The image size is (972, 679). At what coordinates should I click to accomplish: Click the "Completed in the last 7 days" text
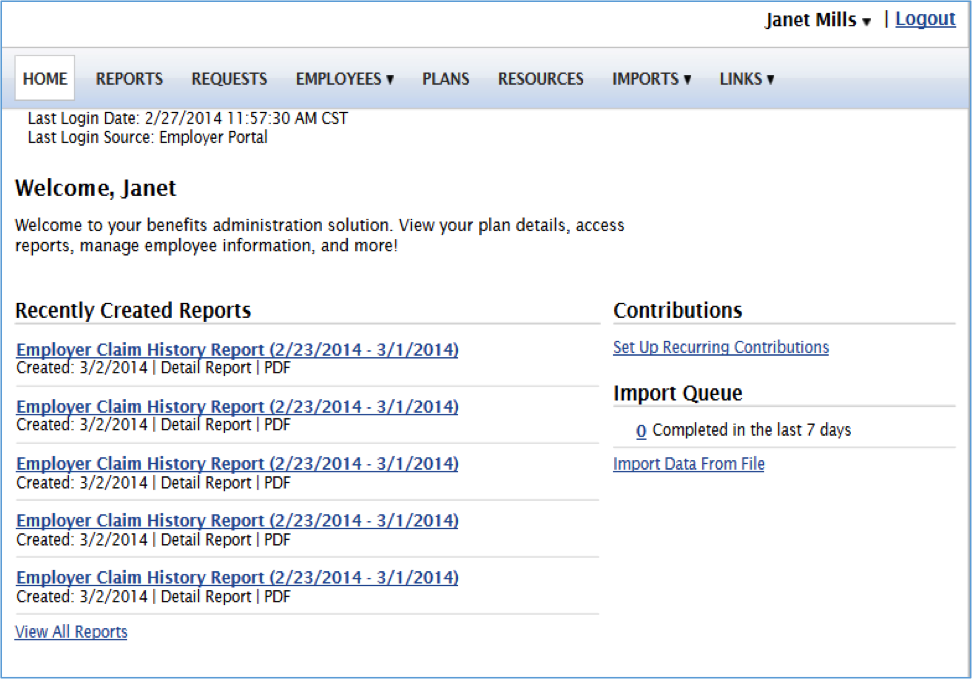[x=752, y=430]
